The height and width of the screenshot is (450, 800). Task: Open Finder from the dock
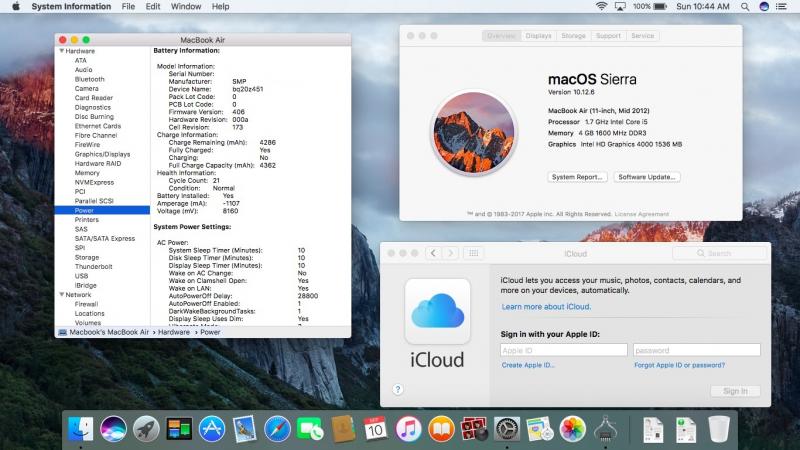click(x=81, y=429)
